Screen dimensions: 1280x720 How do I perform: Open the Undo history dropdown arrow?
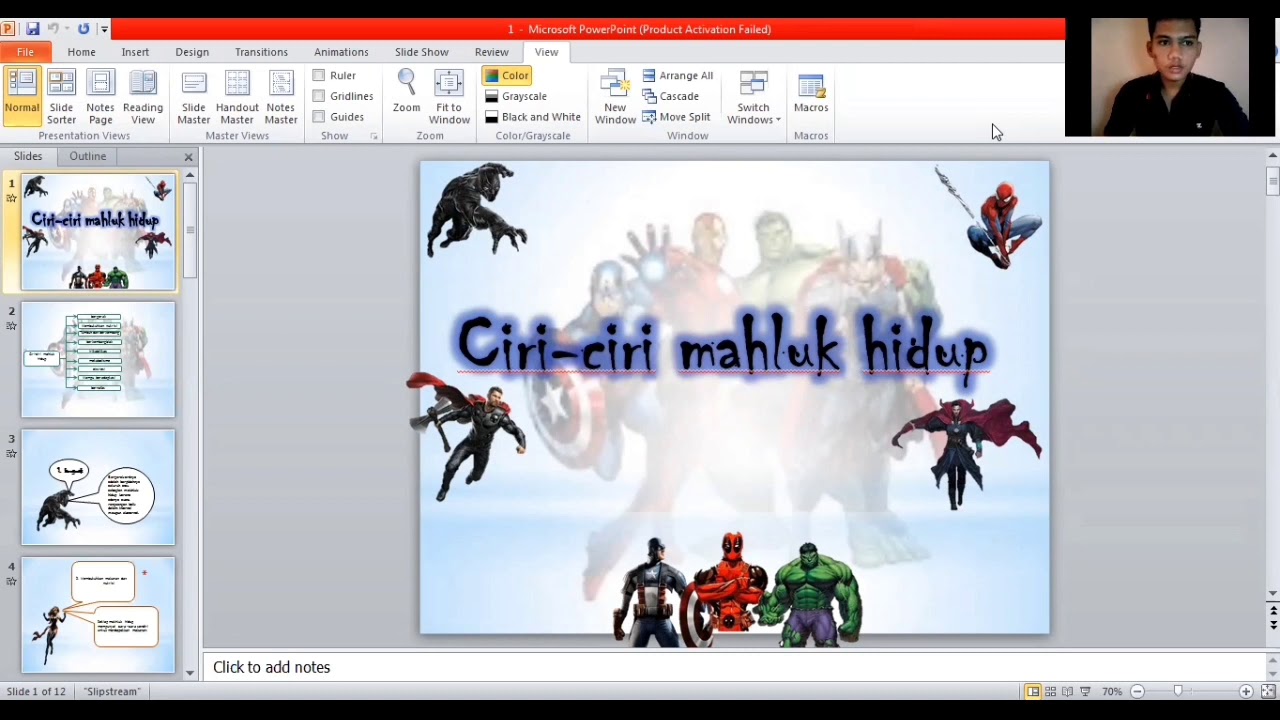[66, 29]
